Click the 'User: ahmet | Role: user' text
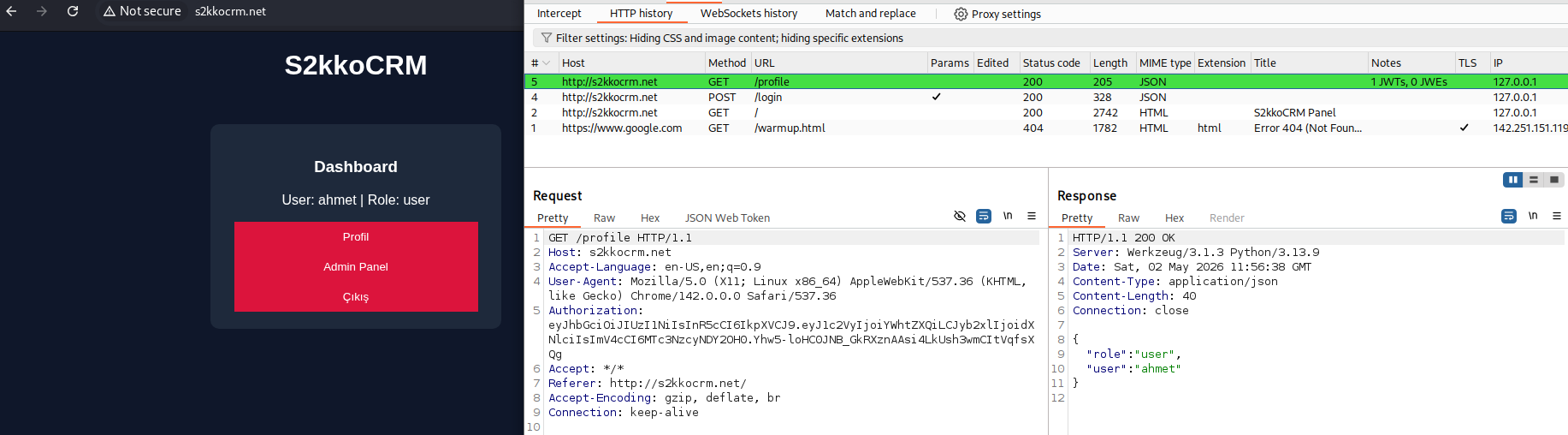 click(356, 200)
